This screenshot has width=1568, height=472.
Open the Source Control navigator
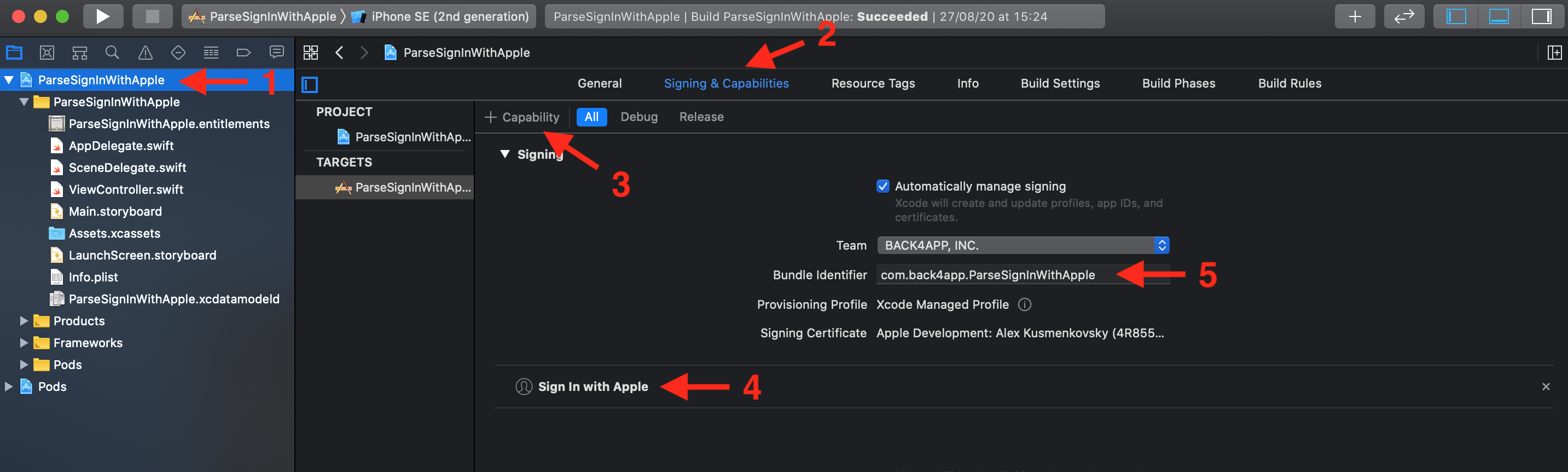click(x=47, y=53)
